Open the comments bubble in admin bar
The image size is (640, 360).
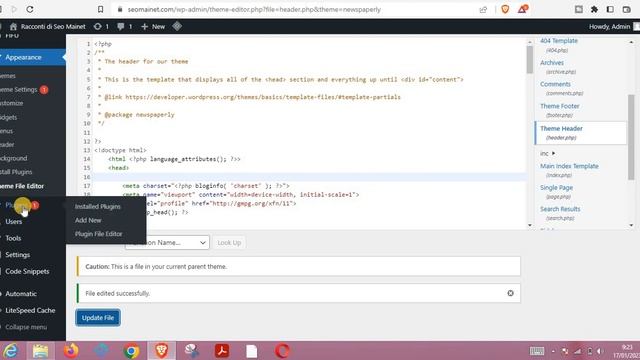coord(124,27)
